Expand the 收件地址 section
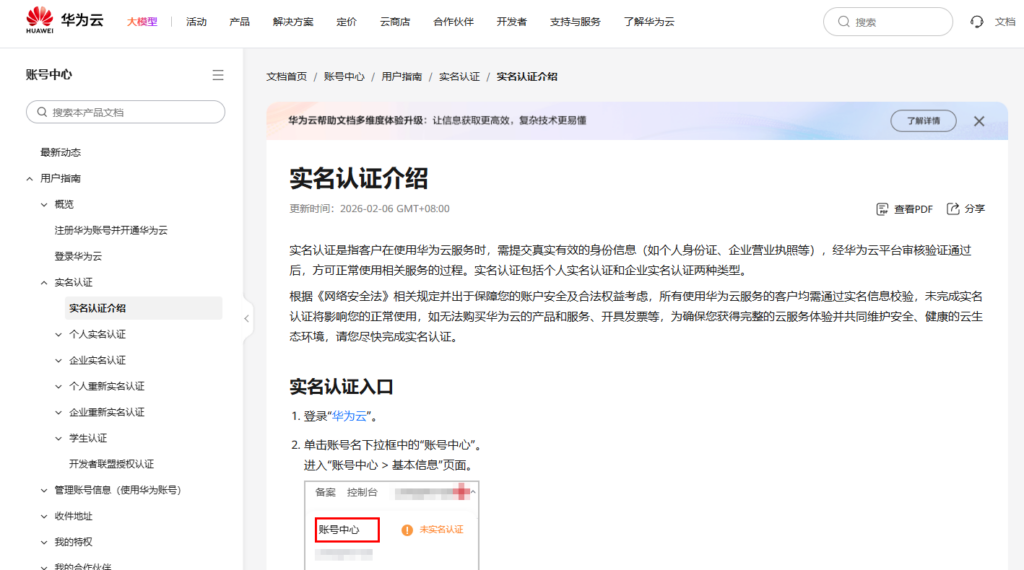The image size is (1024, 570). point(44,516)
